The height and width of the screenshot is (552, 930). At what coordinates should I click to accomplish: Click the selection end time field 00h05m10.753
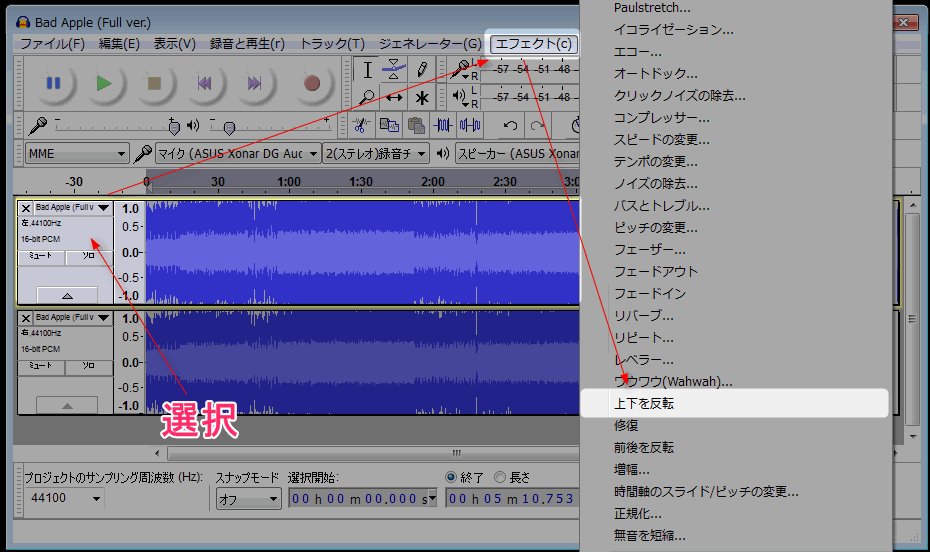[512, 499]
